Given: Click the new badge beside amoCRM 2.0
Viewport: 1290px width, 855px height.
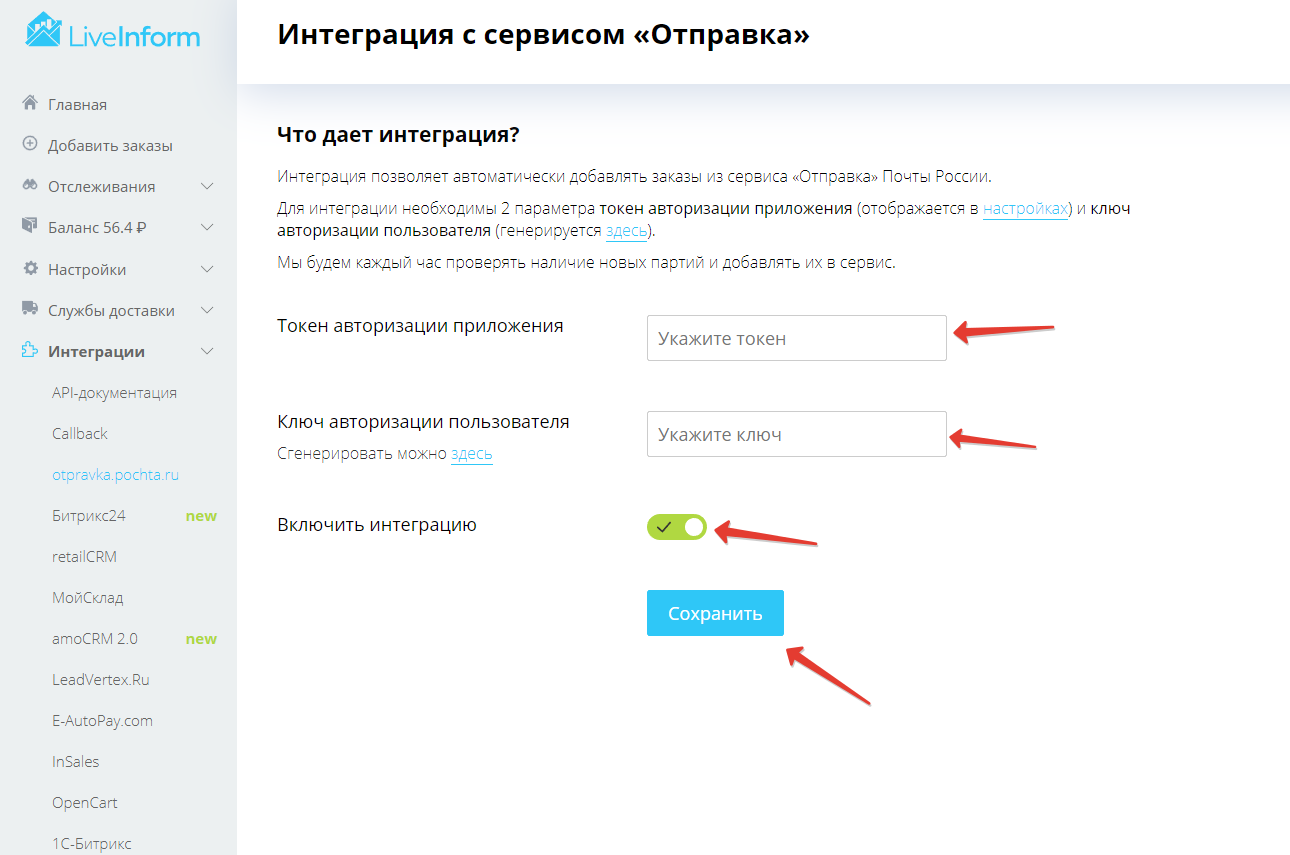Looking at the screenshot, I should [x=201, y=638].
